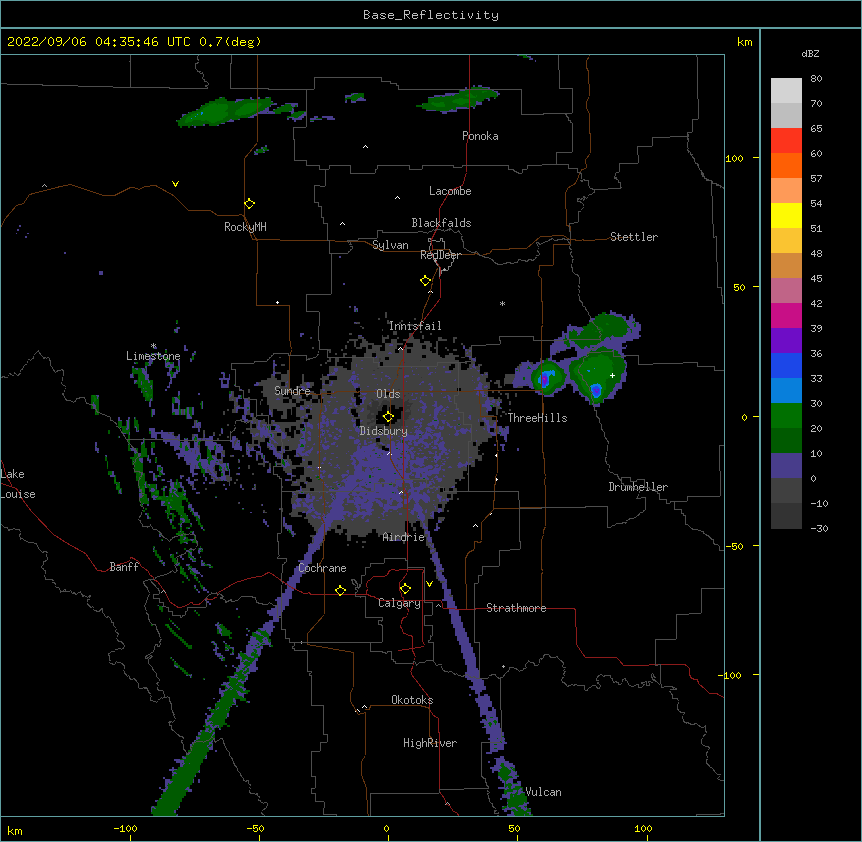This screenshot has width=862, height=842.
Task: Pick the bright blue 33-36 dBZ legend swatch
Action: [786, 365]
